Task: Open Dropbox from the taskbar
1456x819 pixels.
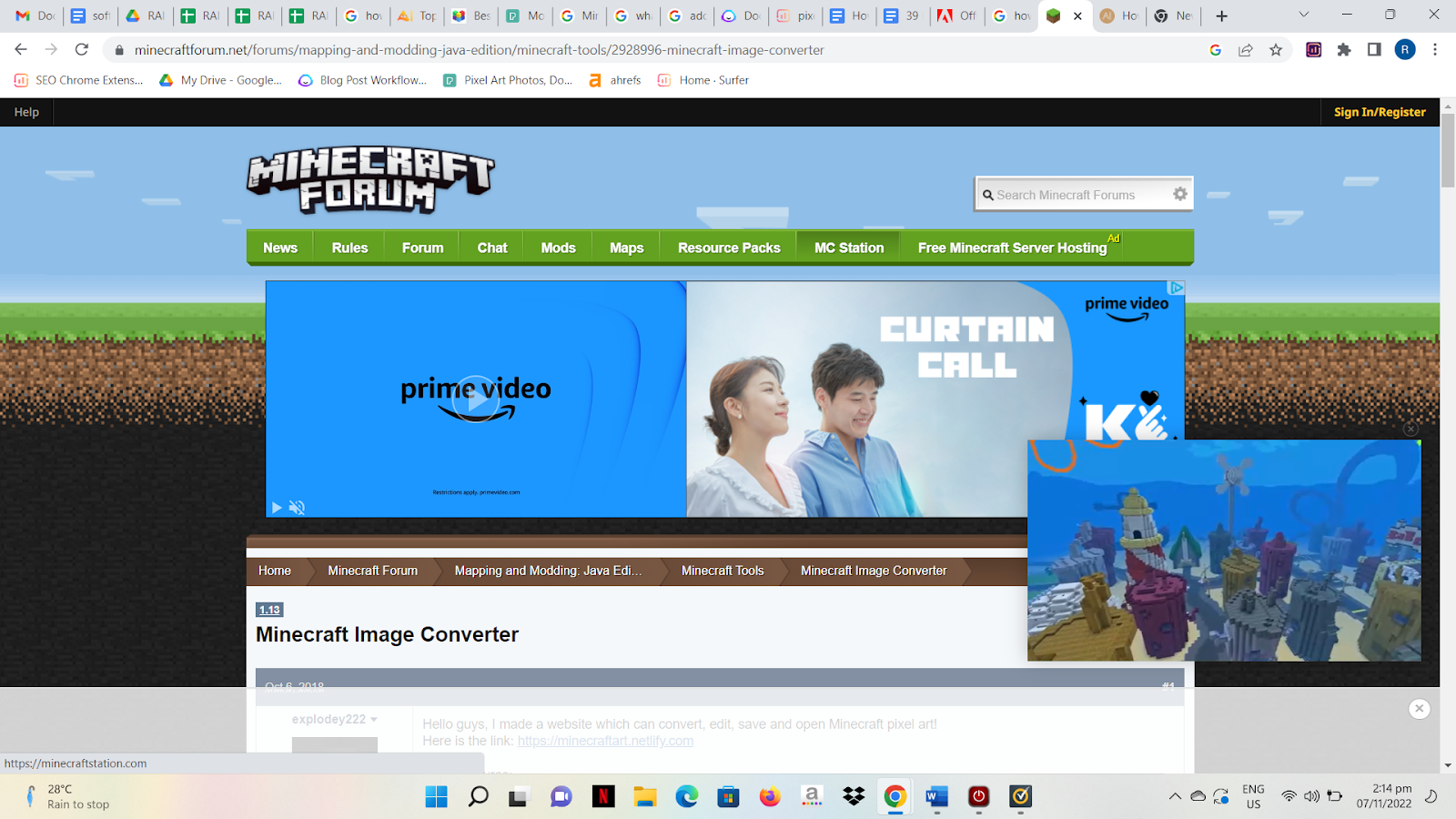Action: 854,797
